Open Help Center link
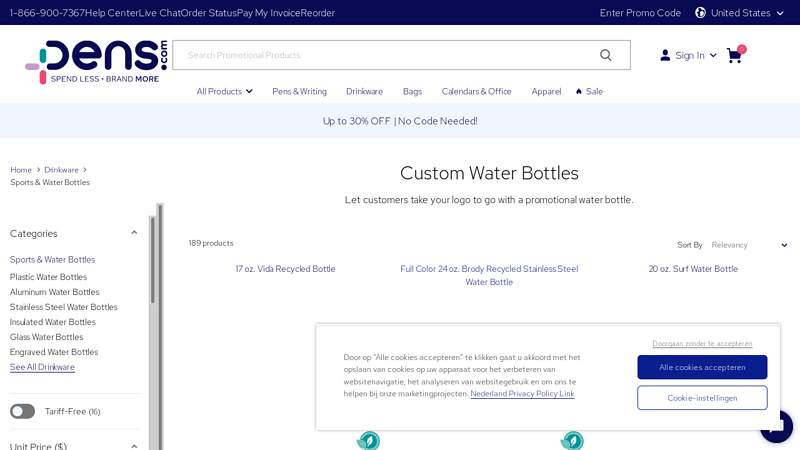Viewport: 800px width, 450px height. [111, 13]
